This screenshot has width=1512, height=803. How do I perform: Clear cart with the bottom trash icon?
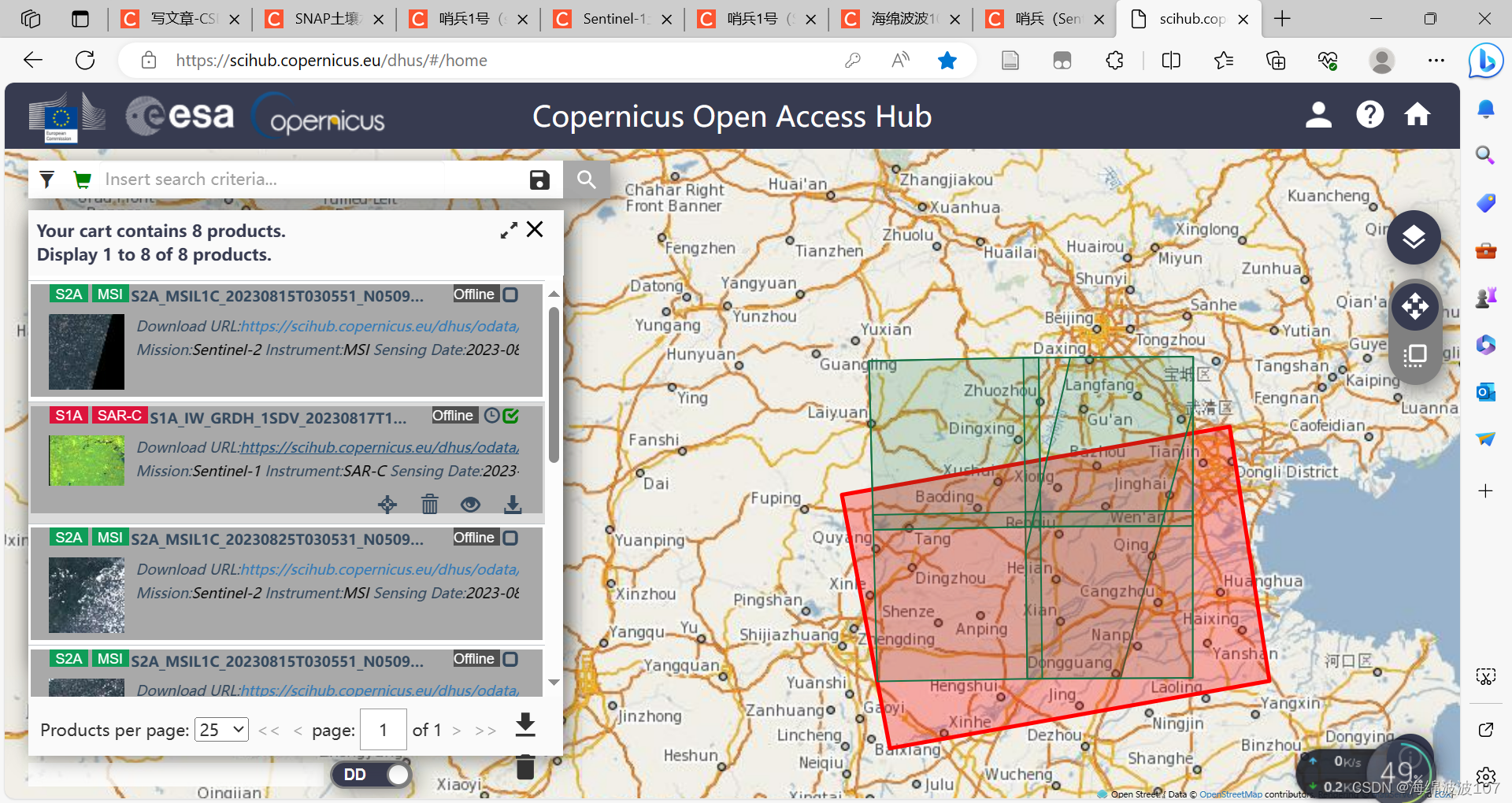(525, 767)
